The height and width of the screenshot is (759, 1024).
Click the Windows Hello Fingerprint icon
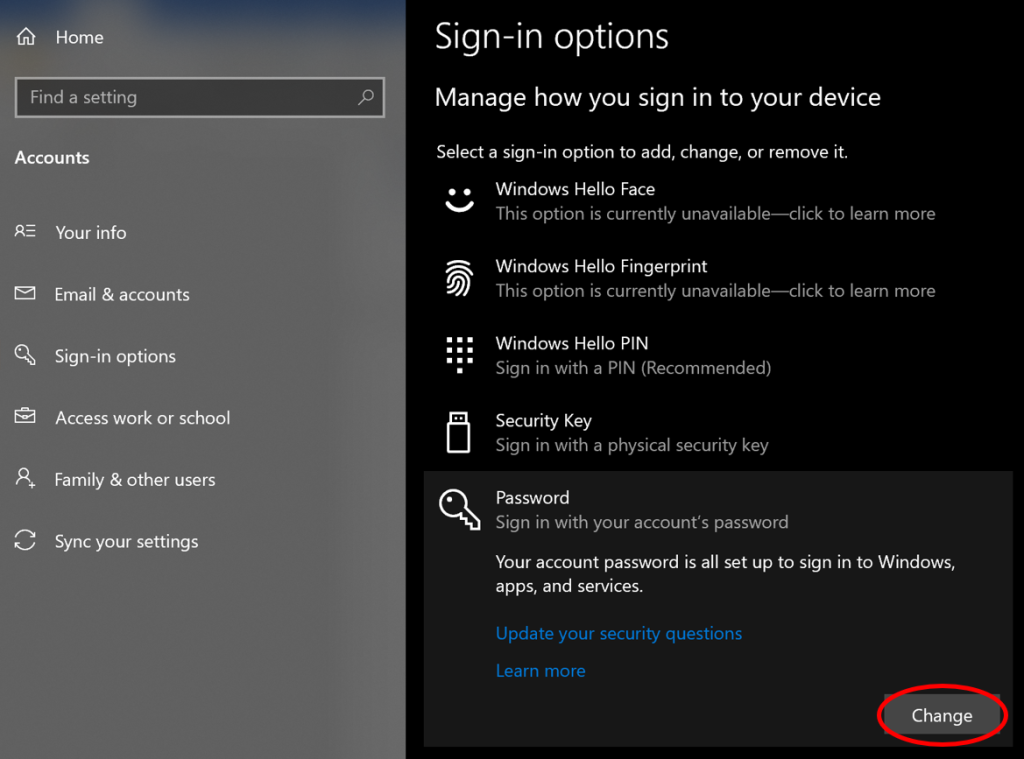click(459, 278)
